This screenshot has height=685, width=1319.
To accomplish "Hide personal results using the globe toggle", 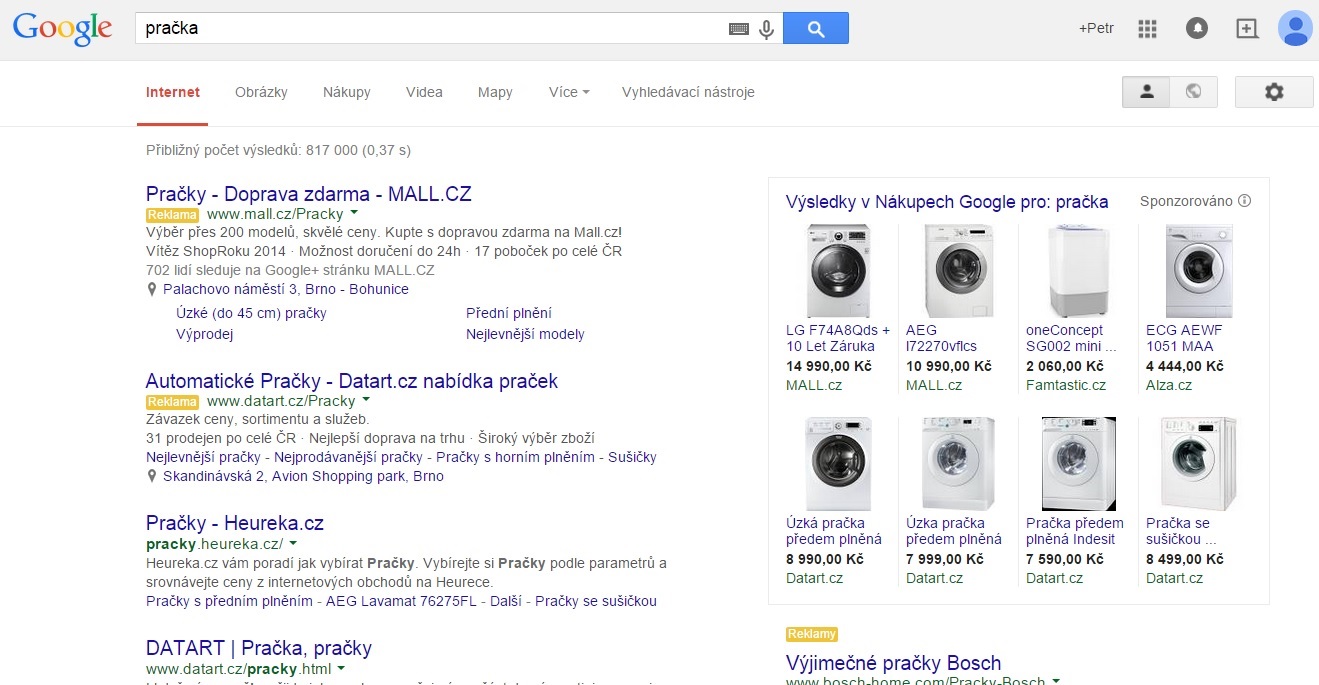I will point(1193,92).
